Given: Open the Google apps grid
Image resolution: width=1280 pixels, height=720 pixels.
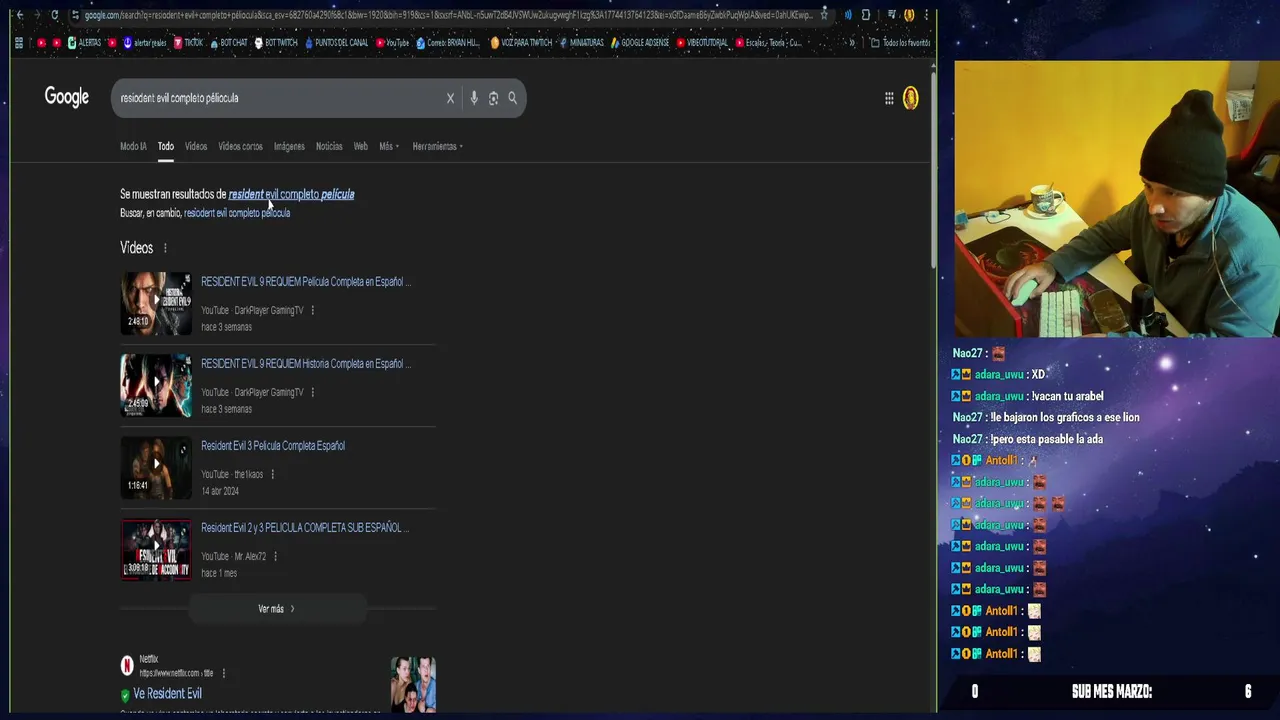Looking at the screenshot, I should (x=889, y=98).
